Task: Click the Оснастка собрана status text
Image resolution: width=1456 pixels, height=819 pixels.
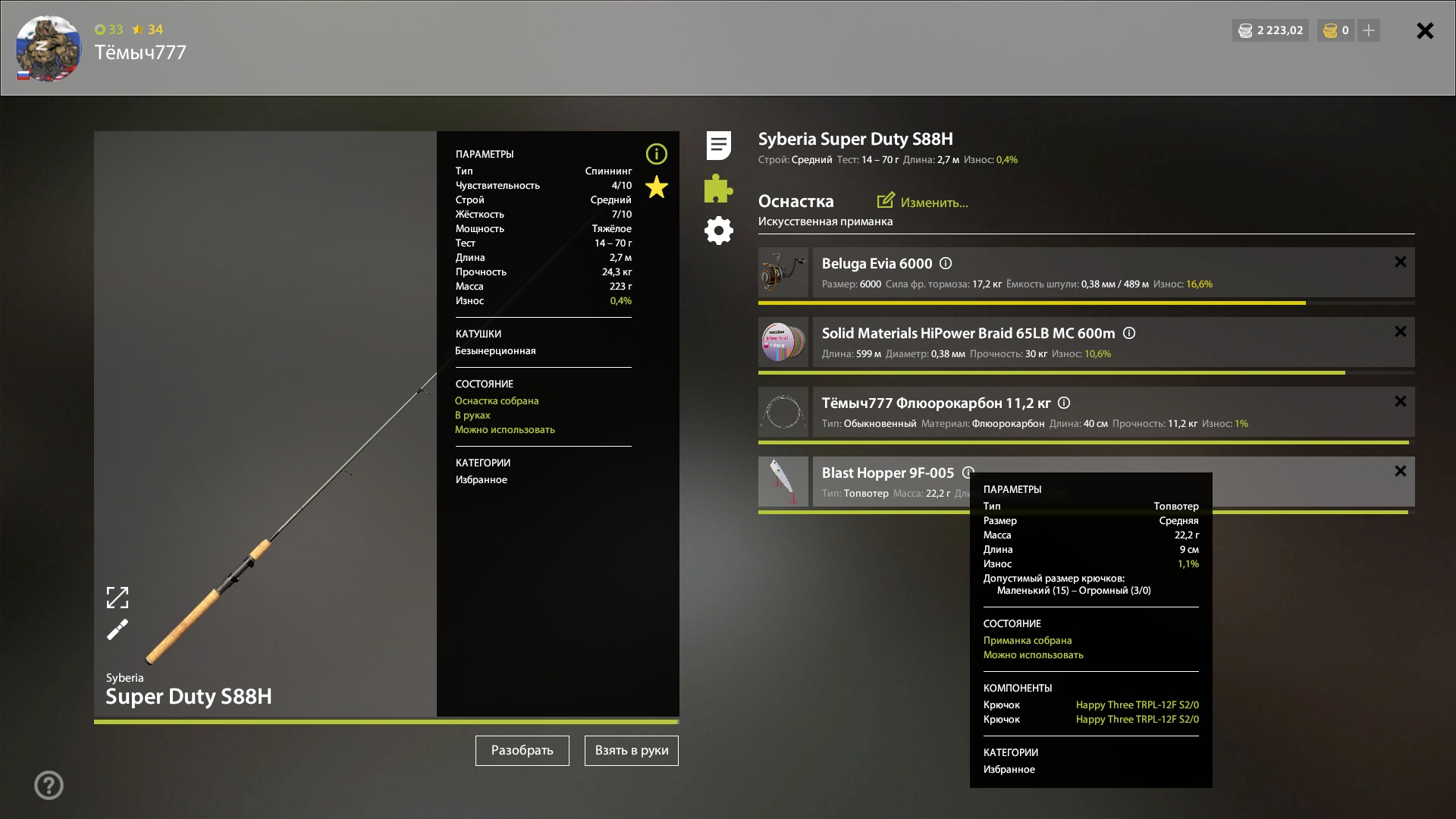Action: pyautogui.click(x=497, y=401)
